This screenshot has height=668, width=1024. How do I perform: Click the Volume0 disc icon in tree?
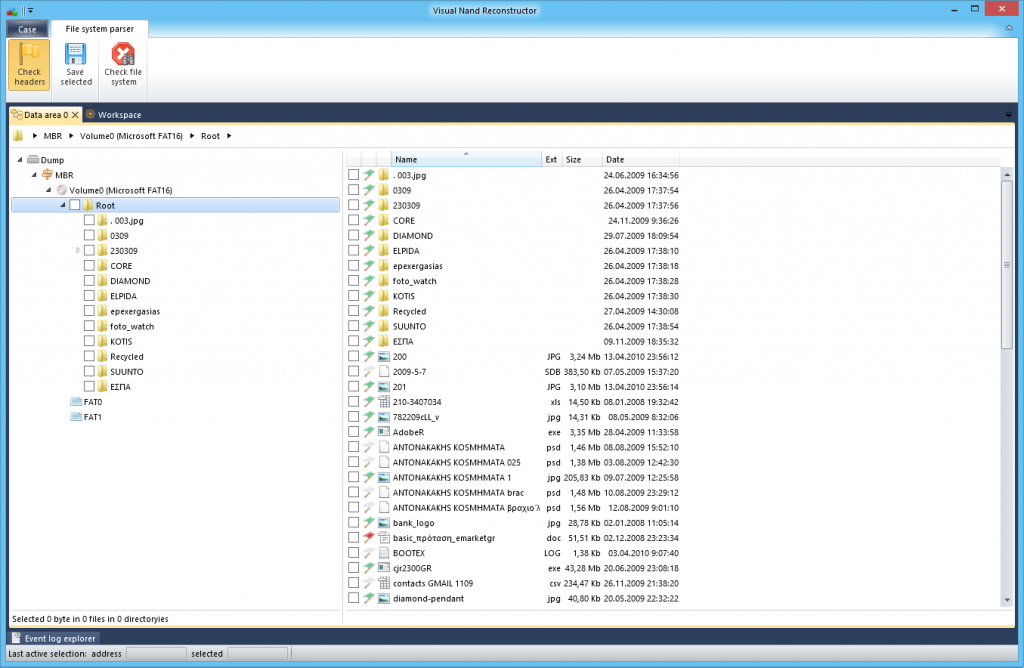pyautogui.click(x=62, y=190)
